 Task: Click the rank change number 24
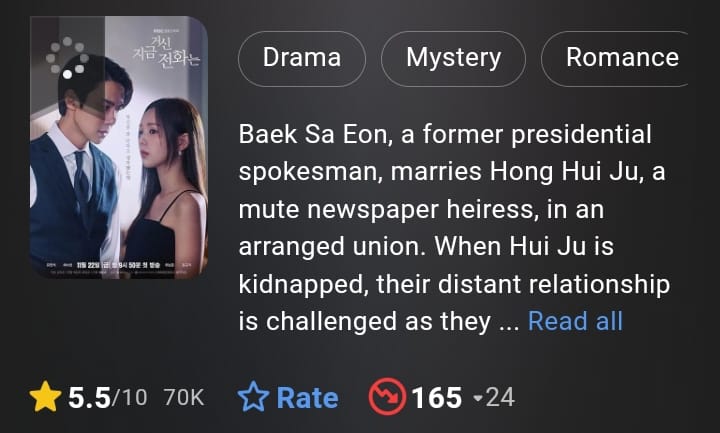coord(500,398)
